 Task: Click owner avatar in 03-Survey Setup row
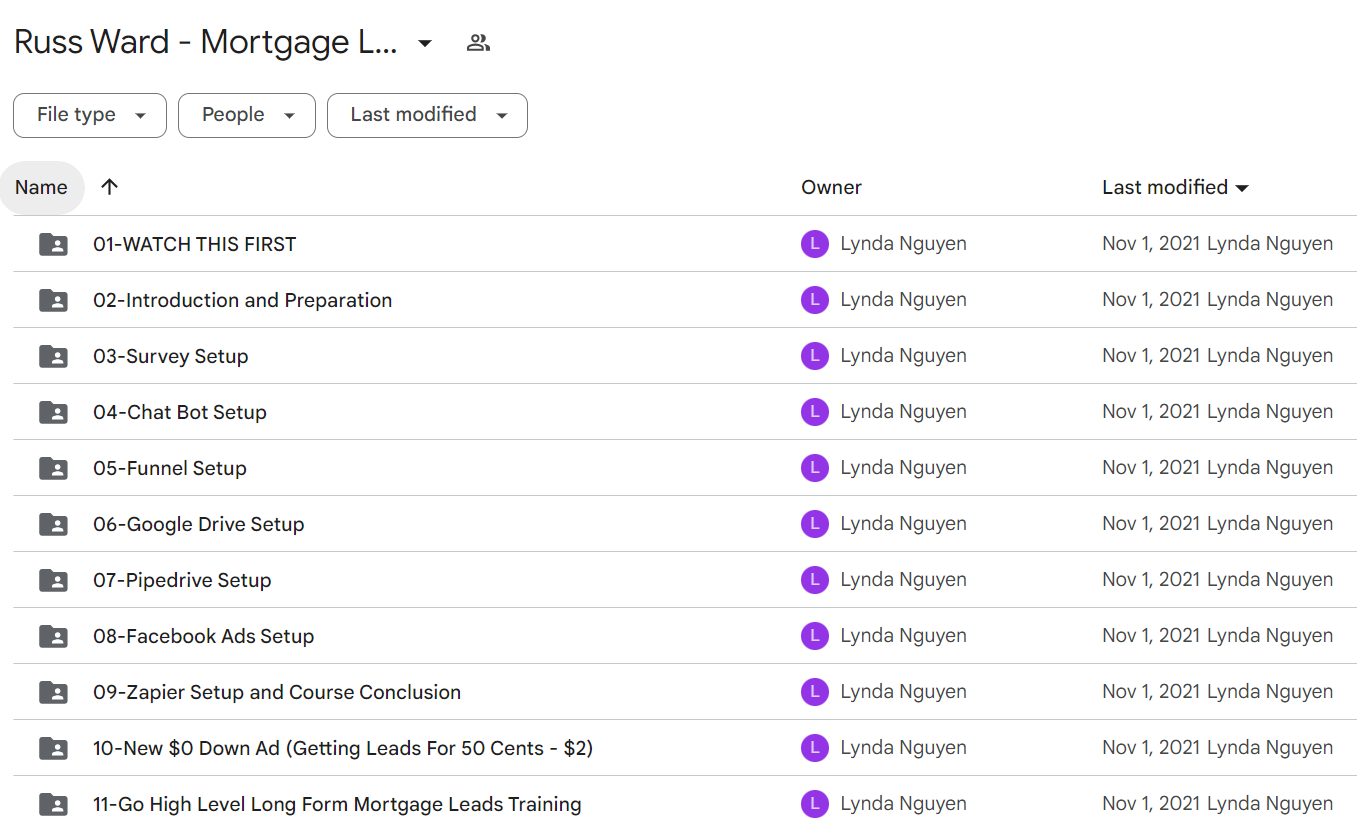(x=815, y=356)
